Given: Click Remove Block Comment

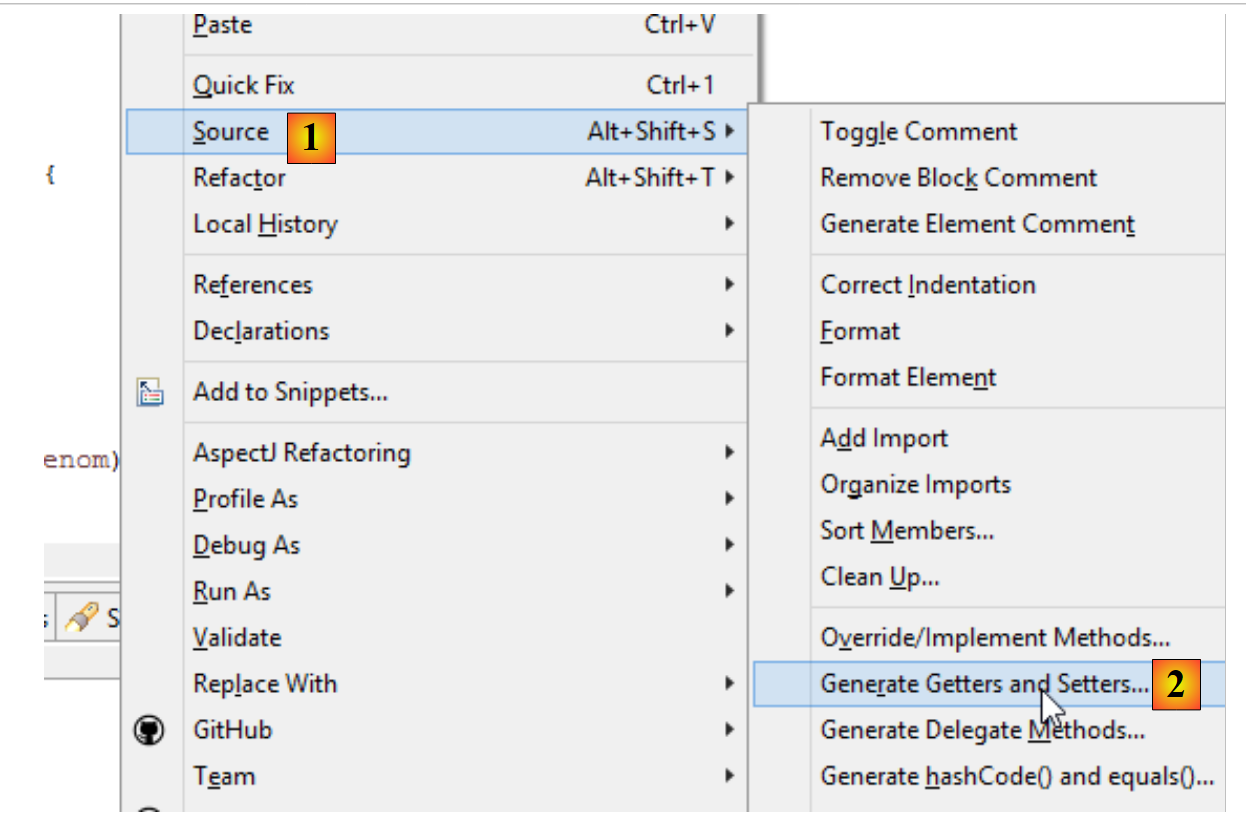Looking at the screenshot, I should pos(958,178).
